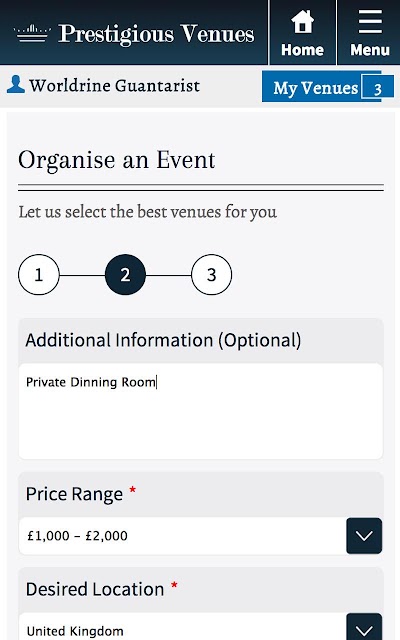Viewport: 400px width, 640px height.
Task: Open the United Kingdom location selector
Action: [200, 627]
